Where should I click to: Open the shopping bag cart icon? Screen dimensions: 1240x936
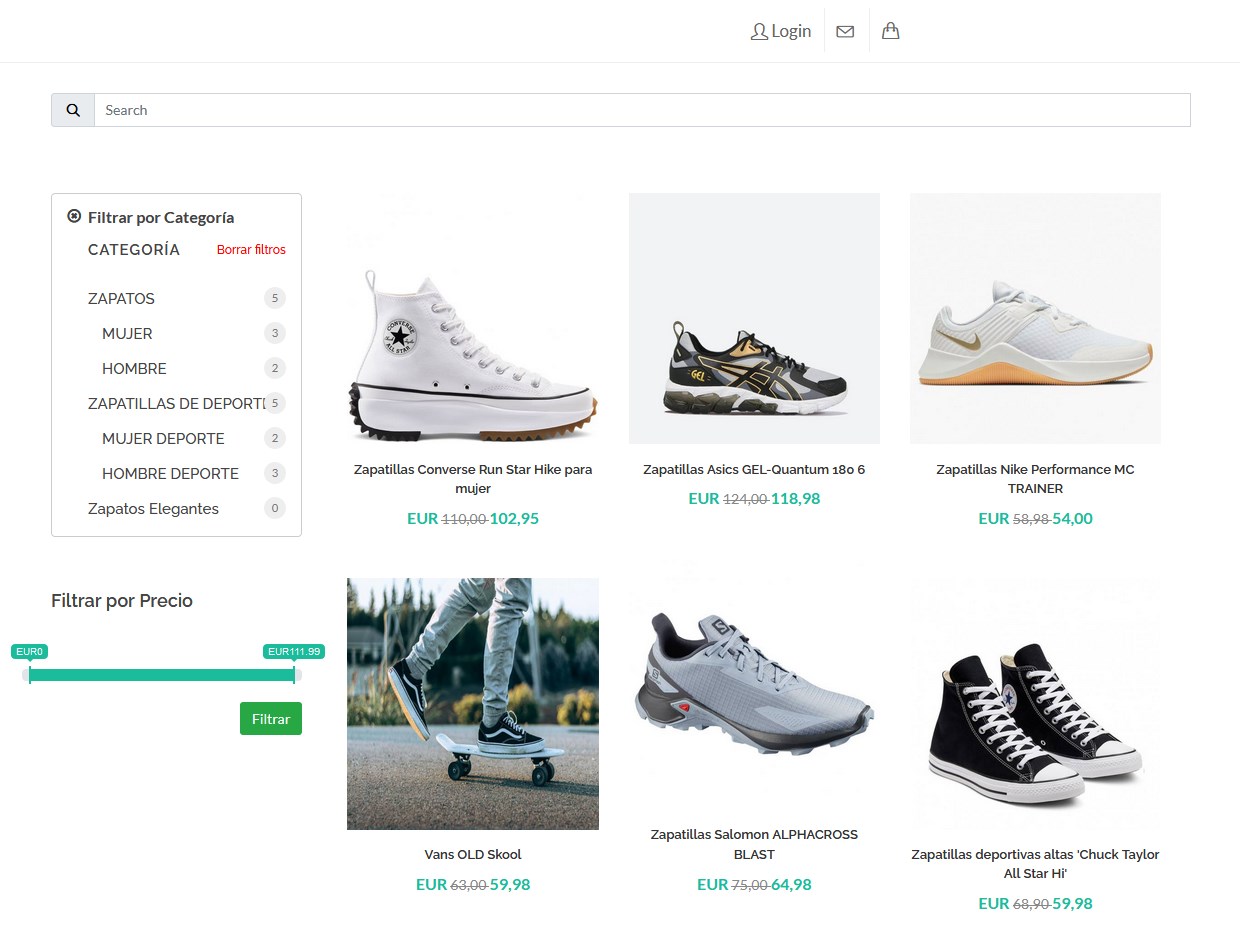(x=891, y=31)
